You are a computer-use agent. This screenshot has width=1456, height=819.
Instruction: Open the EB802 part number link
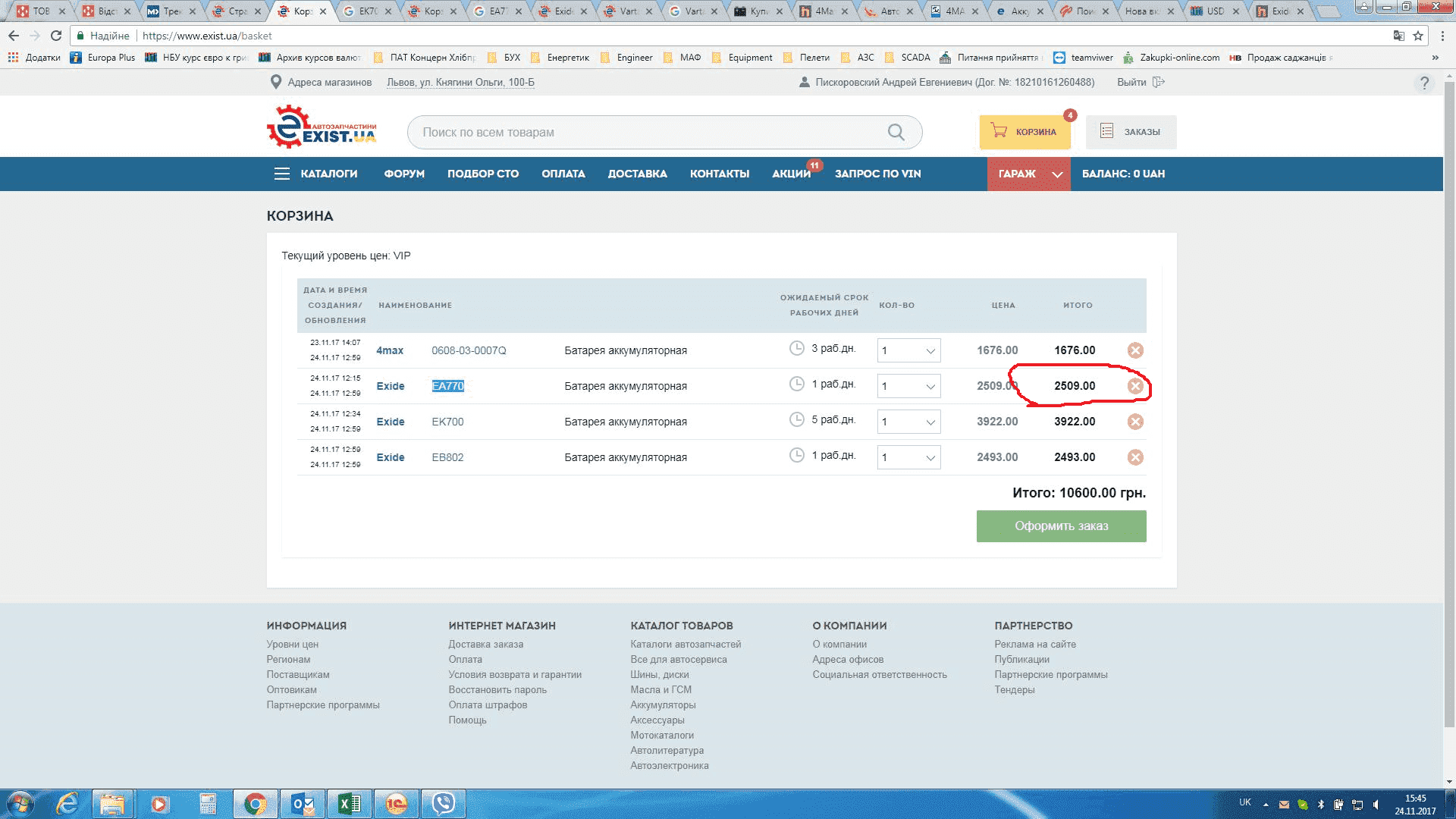point(447,457)
